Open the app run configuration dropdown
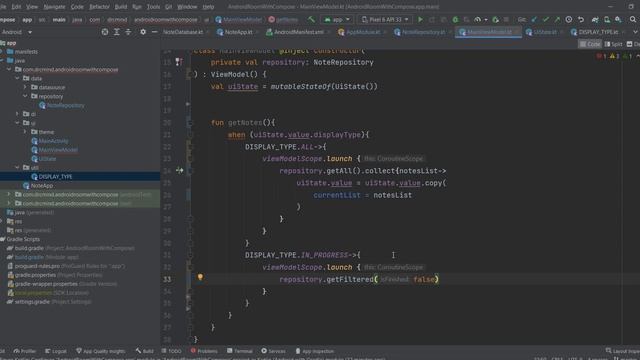640x360 pixels. 338,20
